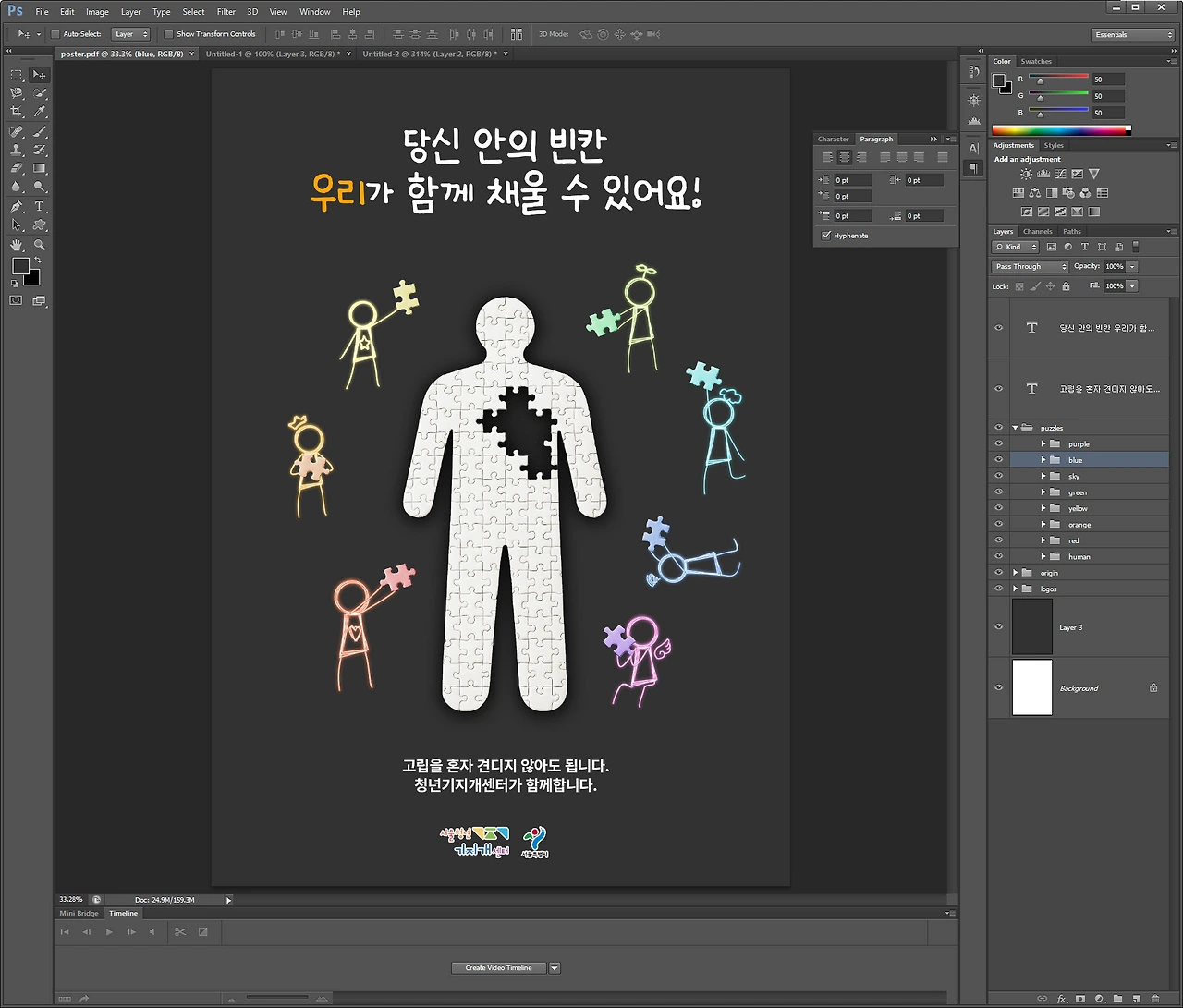1183x1008 pixels.
Task: Hide the Background layer
Action: pyautogui.click(x=998, y=688)
